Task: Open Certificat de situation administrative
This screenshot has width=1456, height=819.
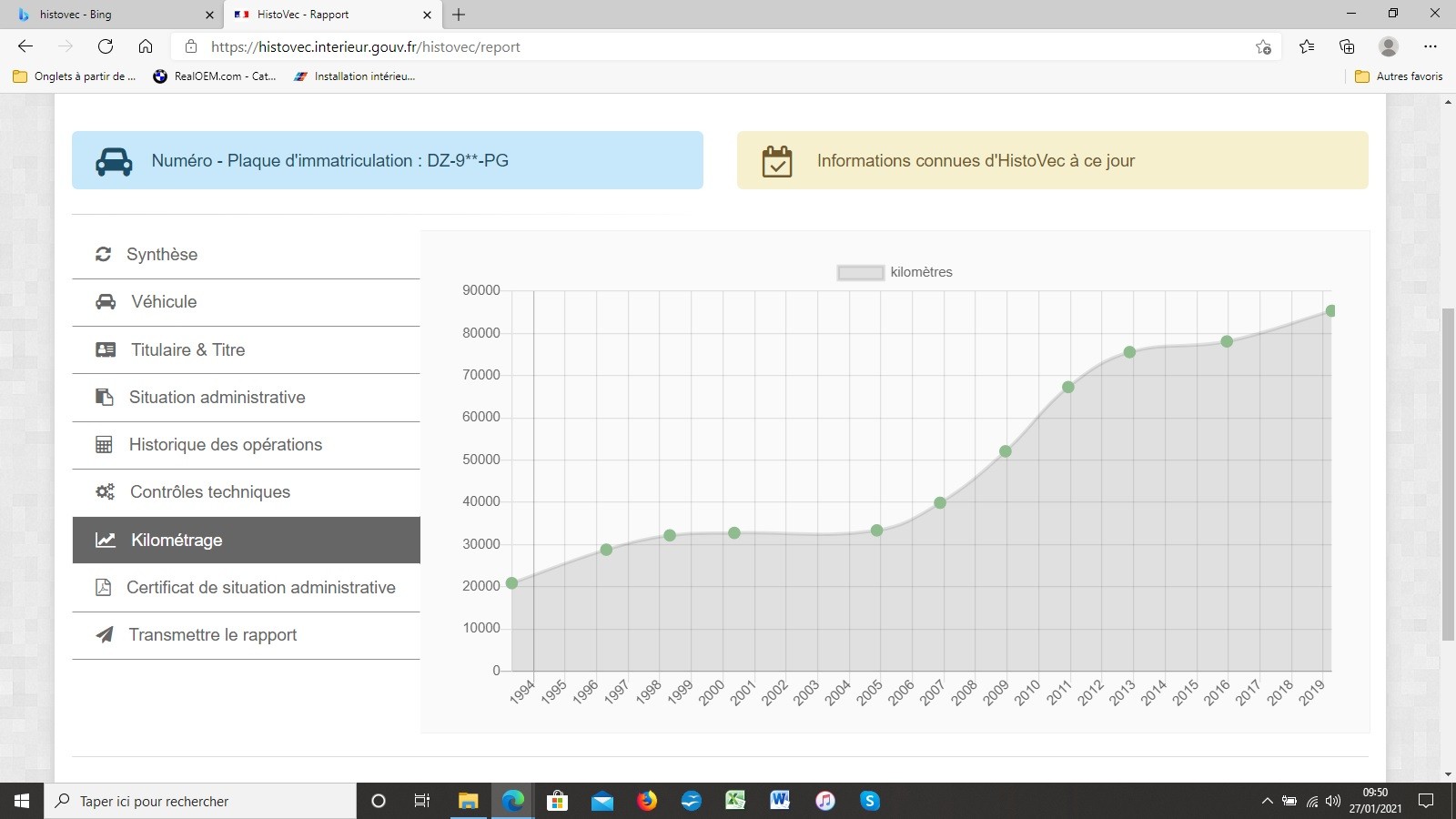Action: (x=246, y=588)
